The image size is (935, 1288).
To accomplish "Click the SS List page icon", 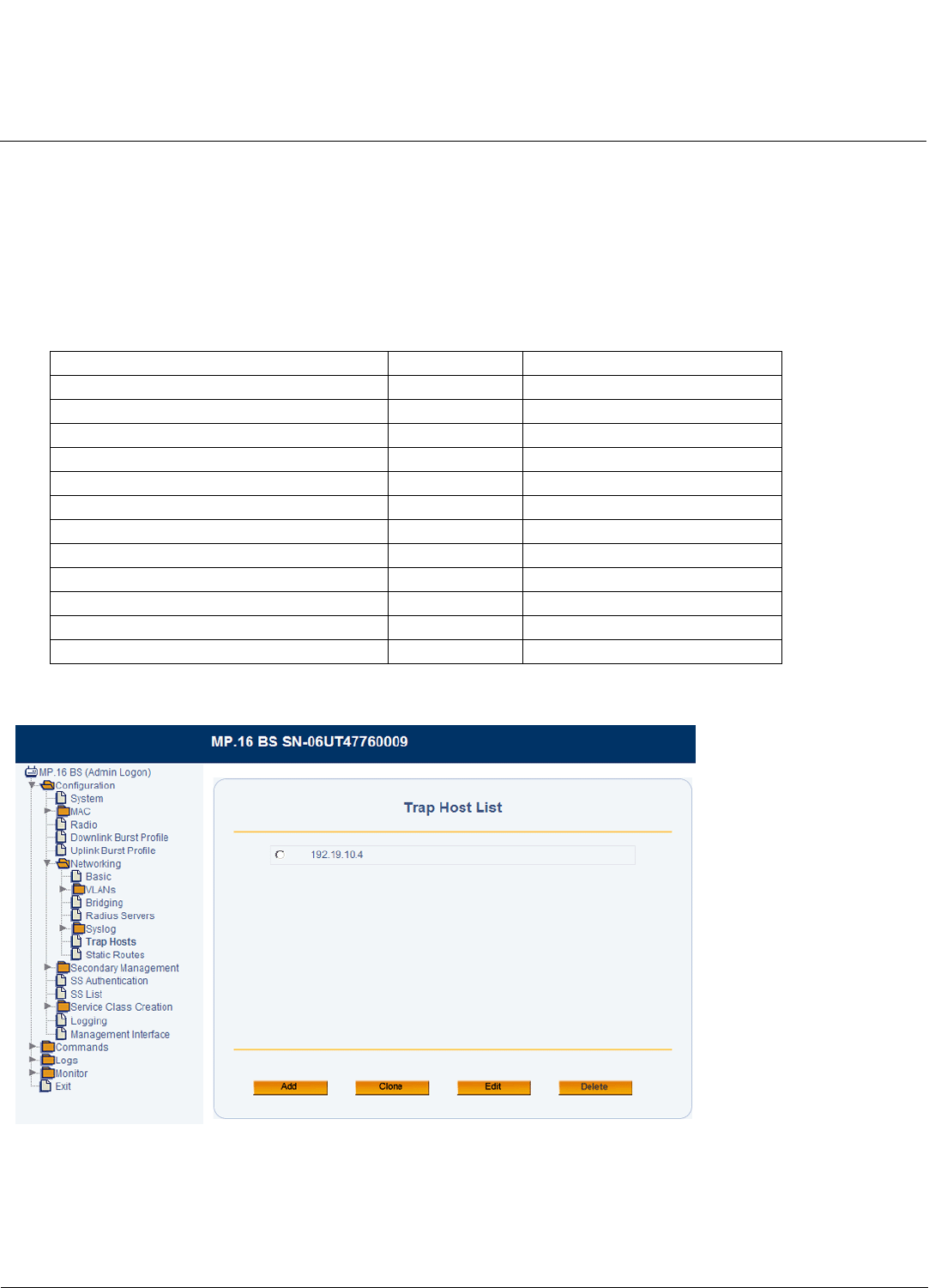I will tap(62, 994).
